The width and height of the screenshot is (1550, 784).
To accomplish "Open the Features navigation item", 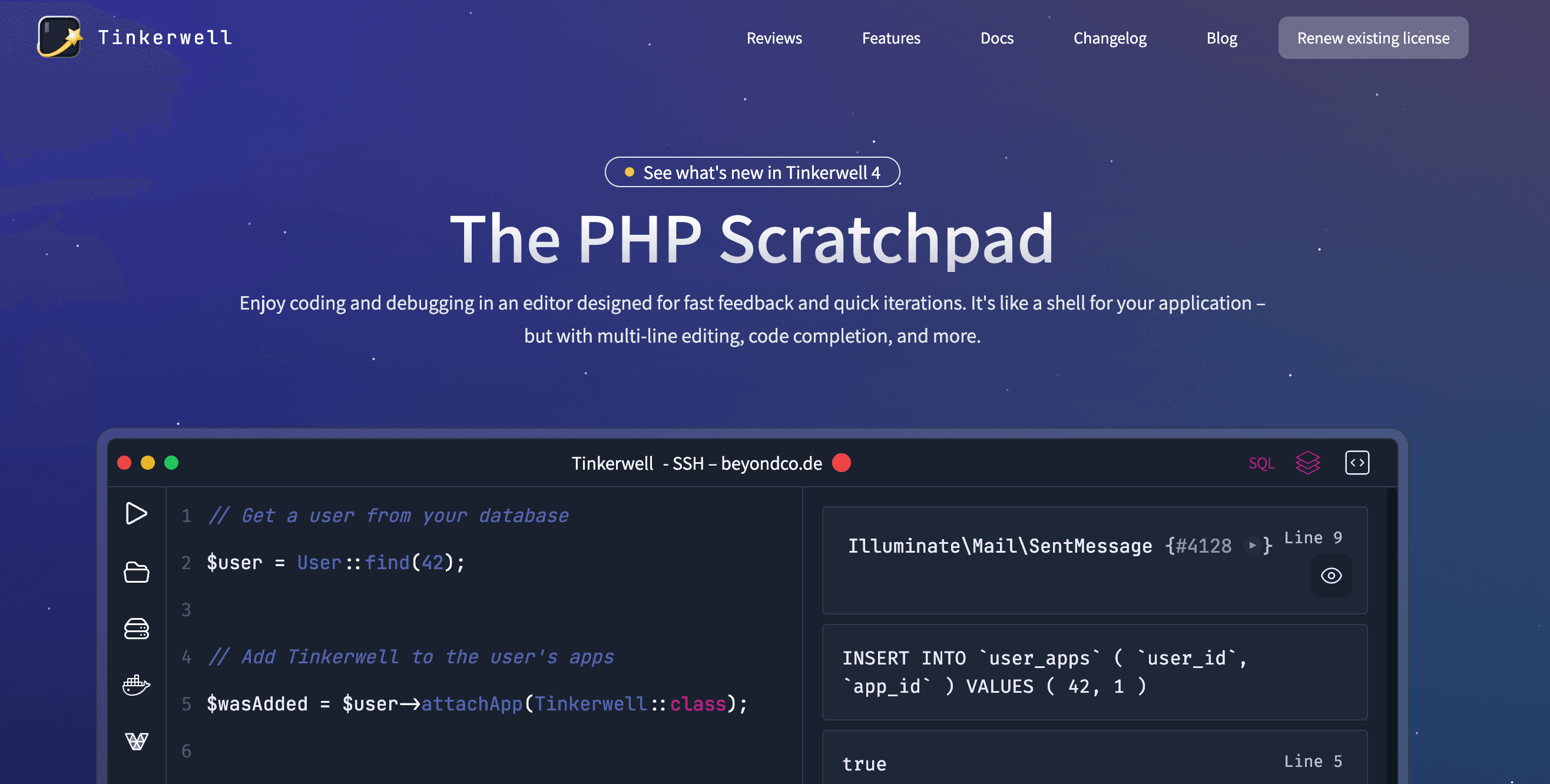I will tap(891, 38).
